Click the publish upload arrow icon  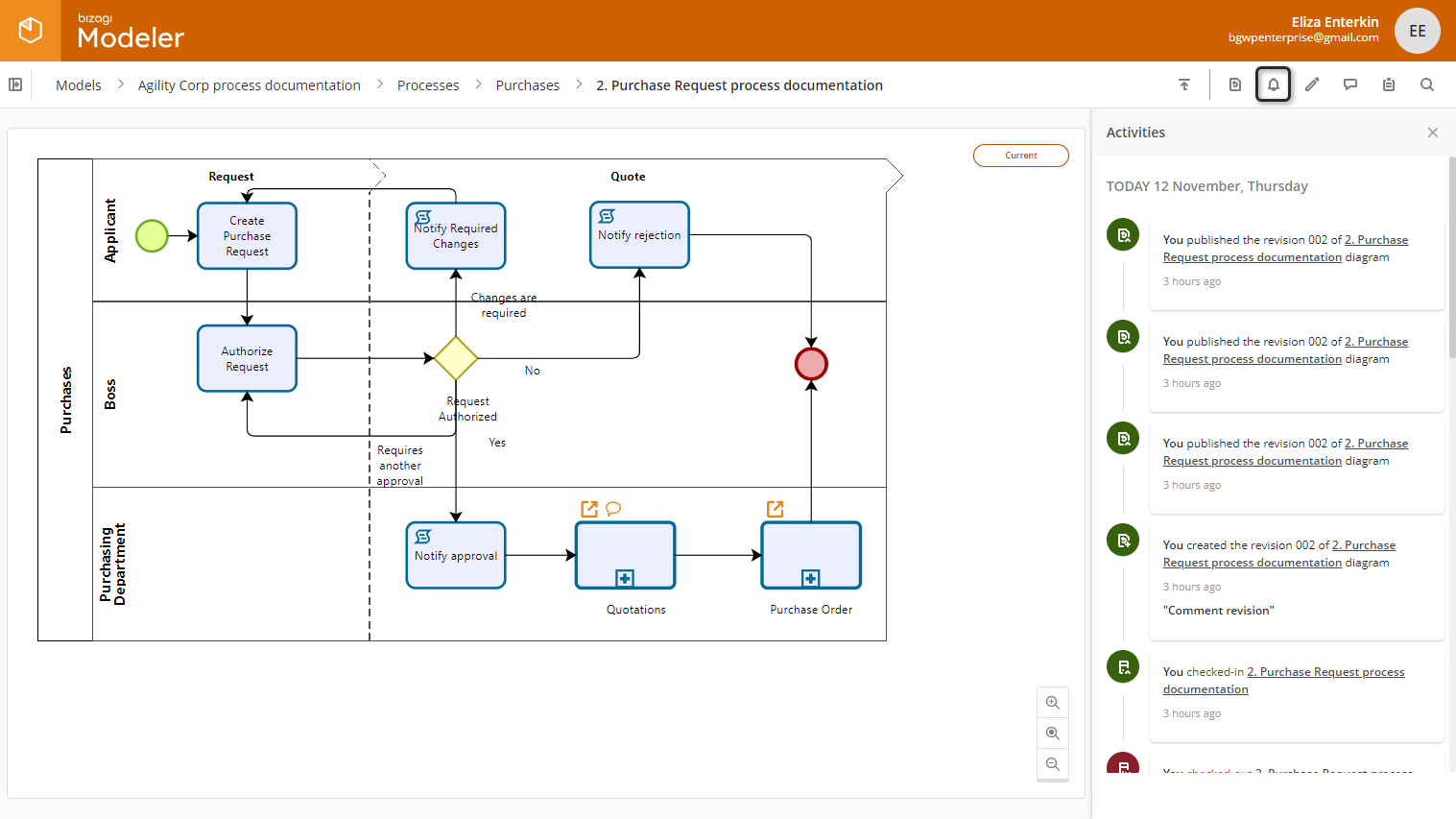pyautogui.click(x=1184, y=84)
